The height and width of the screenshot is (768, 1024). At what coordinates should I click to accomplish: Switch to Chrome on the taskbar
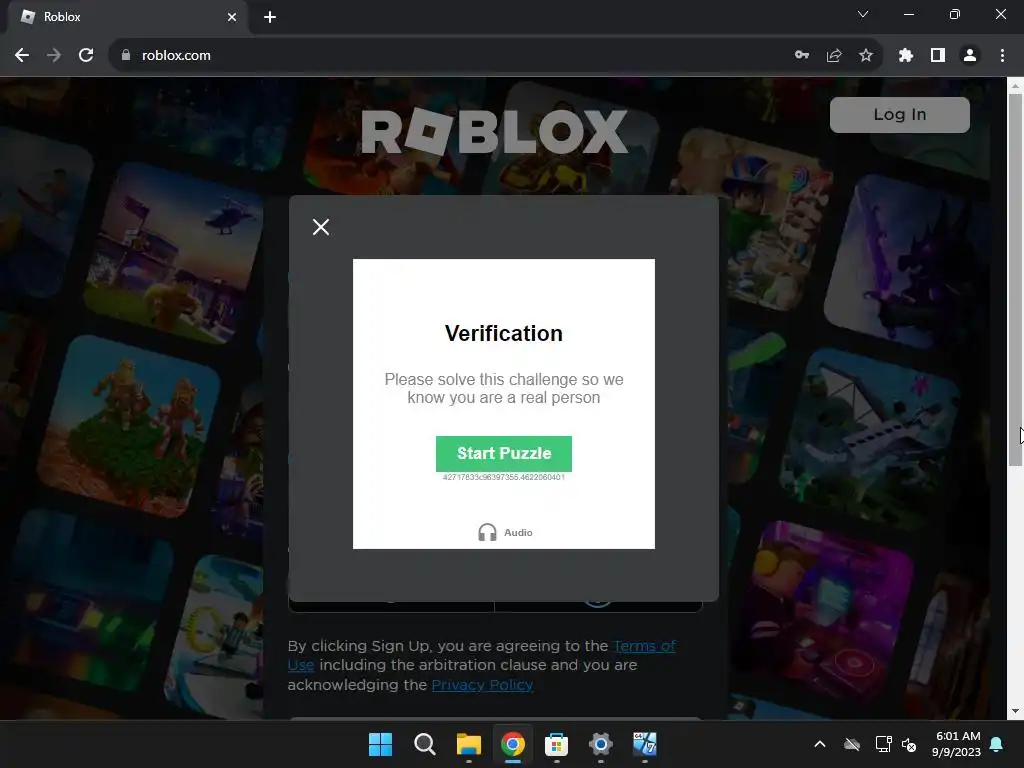point(513,744)
